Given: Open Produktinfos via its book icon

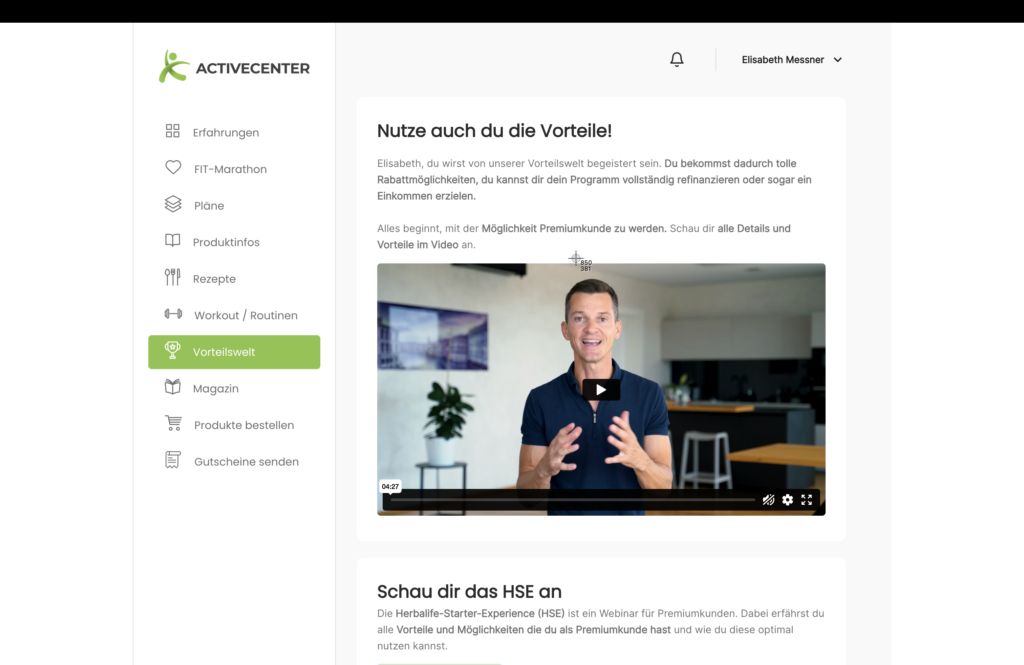Looking at the screenshot, I should (172, 241).
